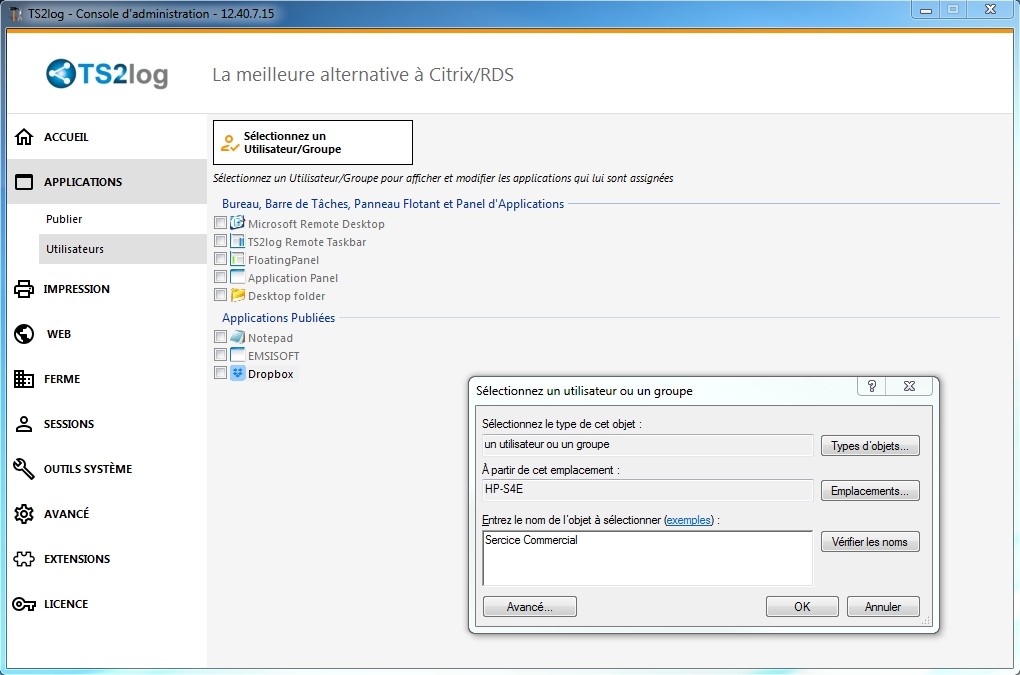The width and height of the screenshot is (1020, 675).
Task: Click the Notepad icon
Action: coord(237,338)
